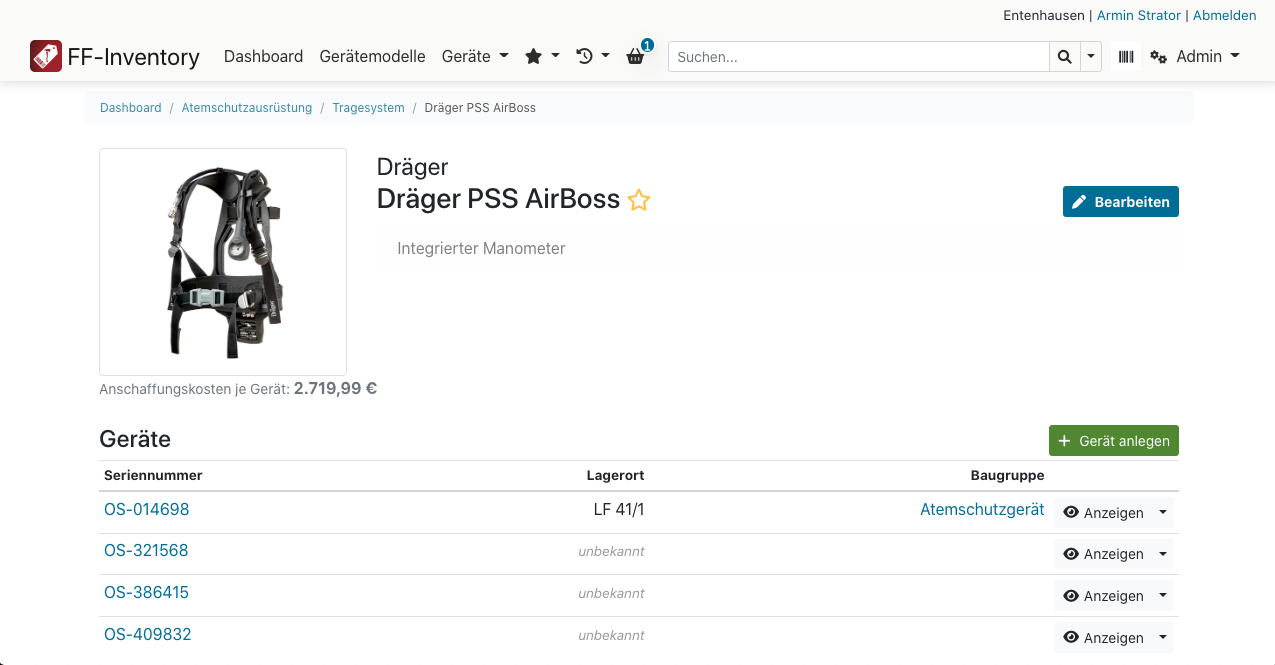1275x665 pixels.
Task: Click the Bearbeiten button
Action: pyautogui.click(x=1120, y=202)
